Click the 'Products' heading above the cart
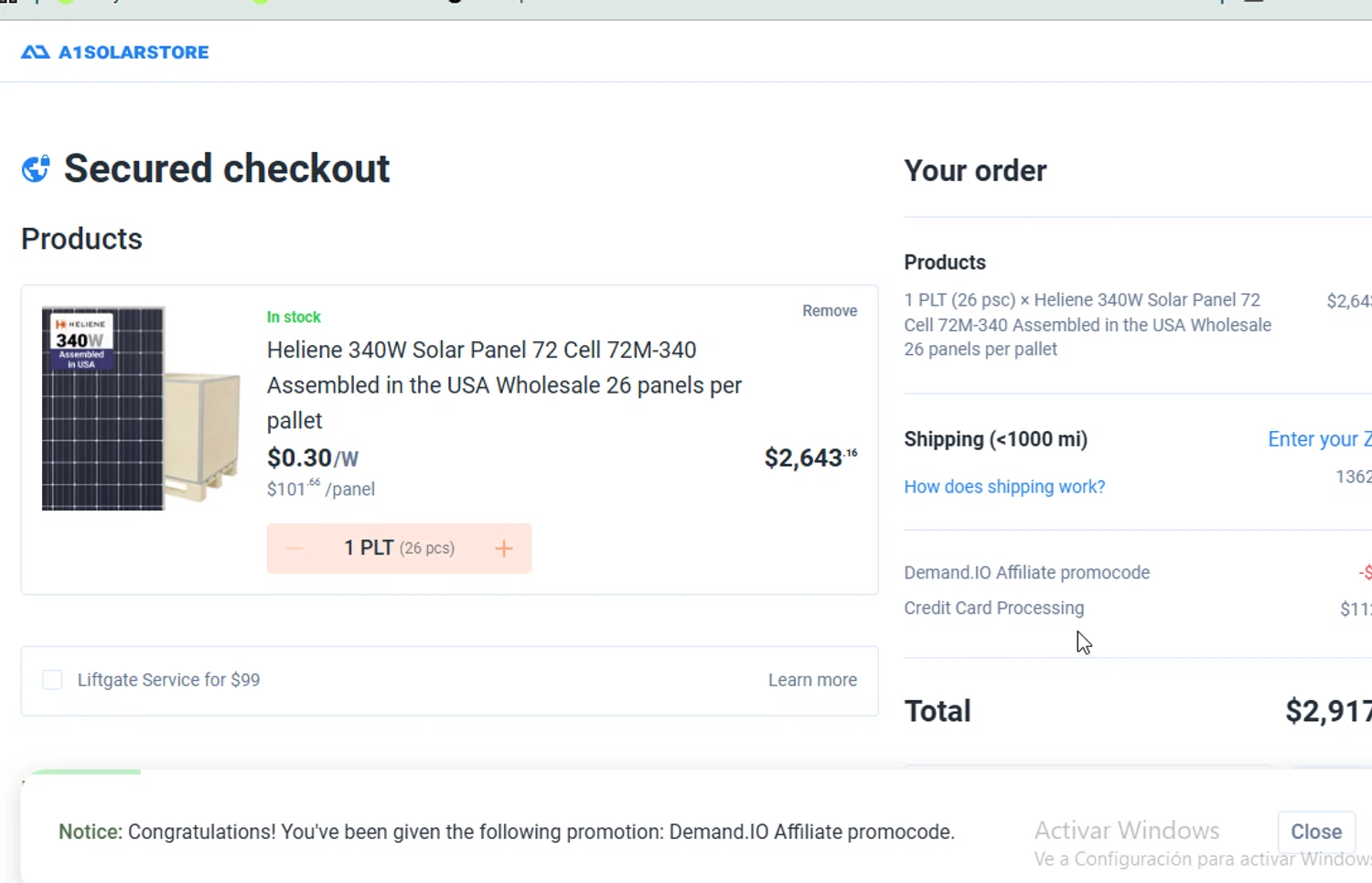Viewport: 1372px width, 883px height. (82, 239)
